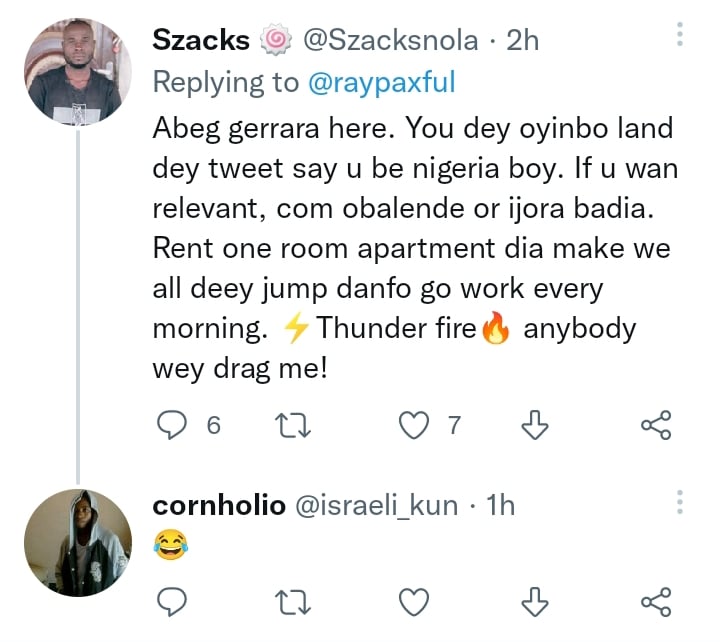Like cornholio's reply
720x642 pixels.
pos(413,601)
